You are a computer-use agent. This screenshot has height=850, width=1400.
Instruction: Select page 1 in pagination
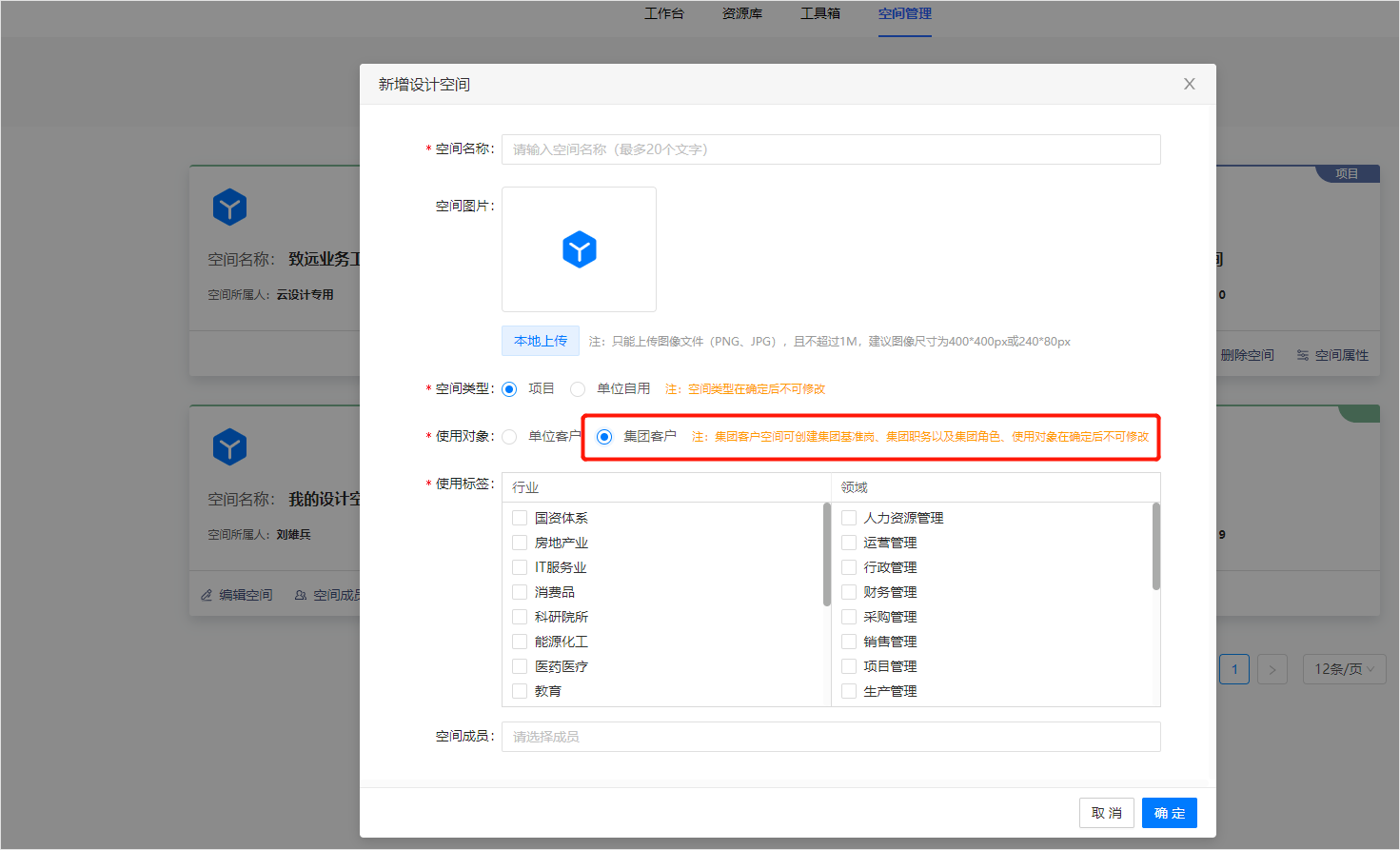(1234, 669)
